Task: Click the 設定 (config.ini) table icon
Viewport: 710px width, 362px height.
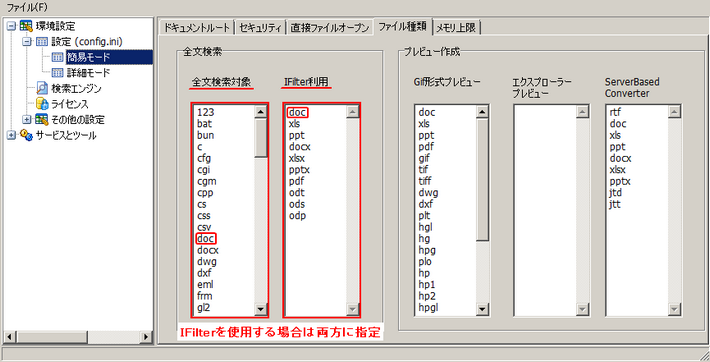Action: (x=42, y=42)
